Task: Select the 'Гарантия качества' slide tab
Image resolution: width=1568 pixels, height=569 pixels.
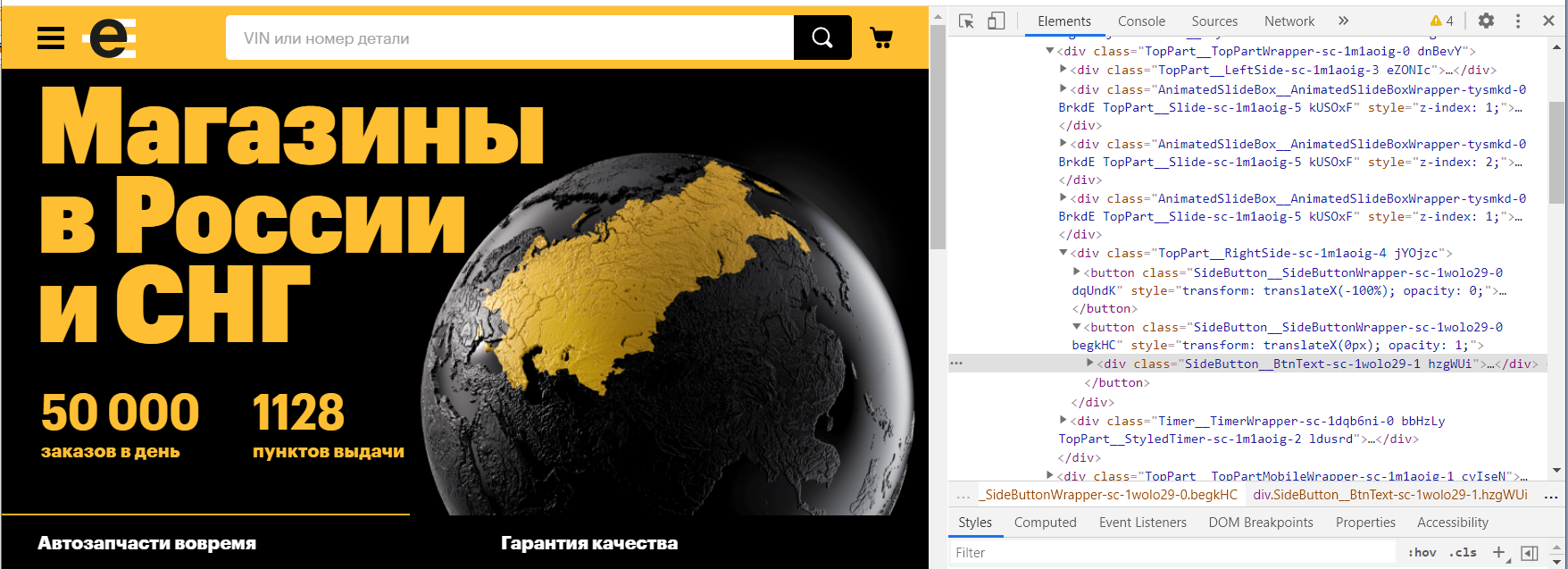Action: (589, 543)
